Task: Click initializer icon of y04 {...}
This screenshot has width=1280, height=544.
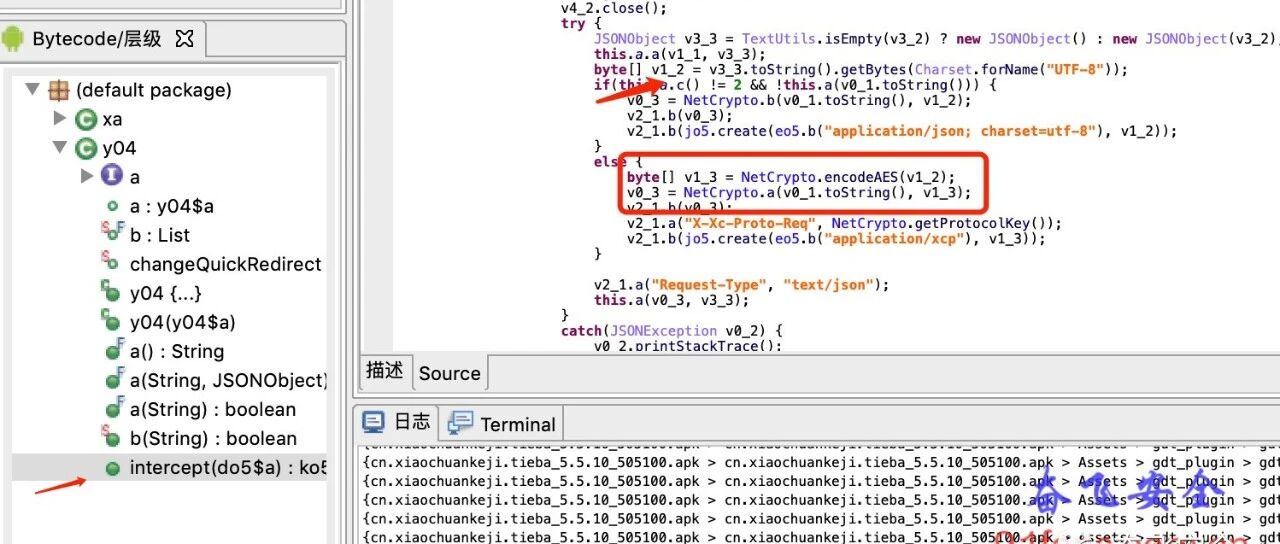Action: pos(112,293)
